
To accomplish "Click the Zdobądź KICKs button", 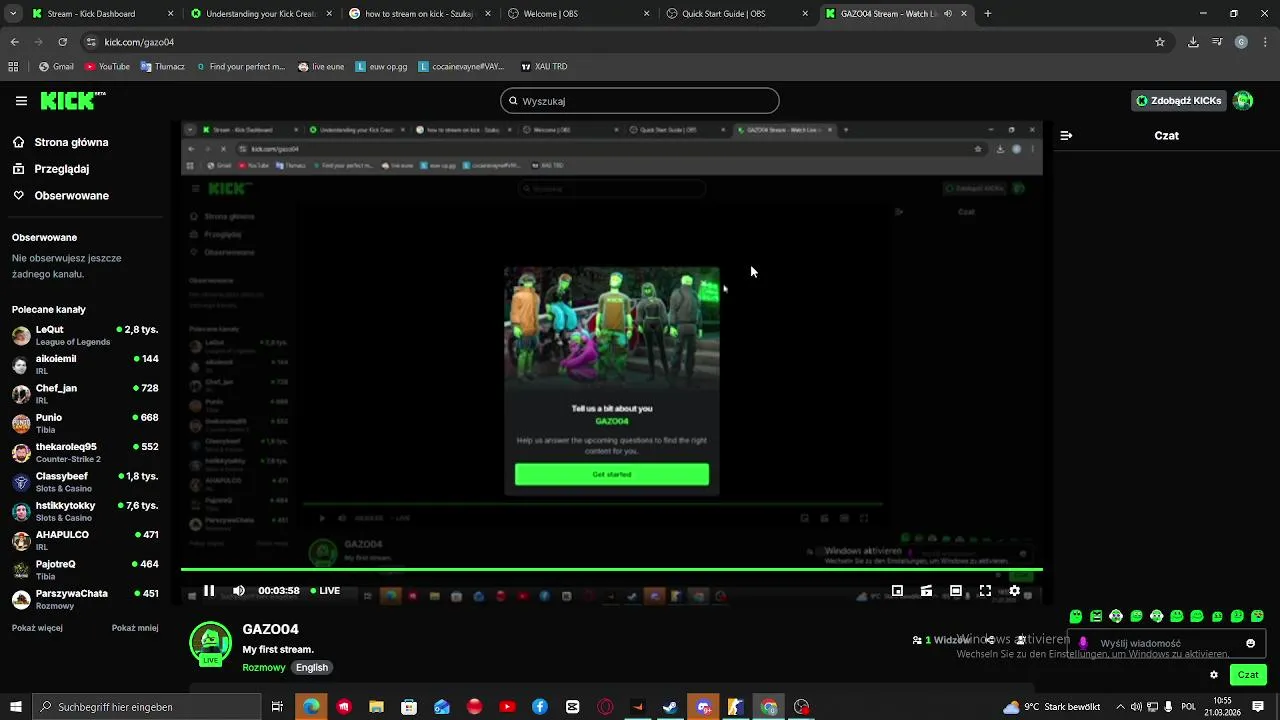I will (x=1179, y=101).
